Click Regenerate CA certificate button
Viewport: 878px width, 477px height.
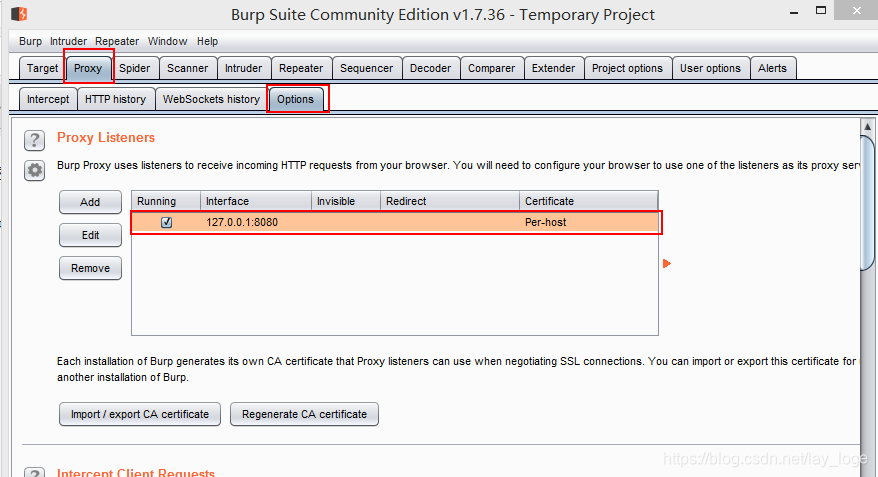305,414
